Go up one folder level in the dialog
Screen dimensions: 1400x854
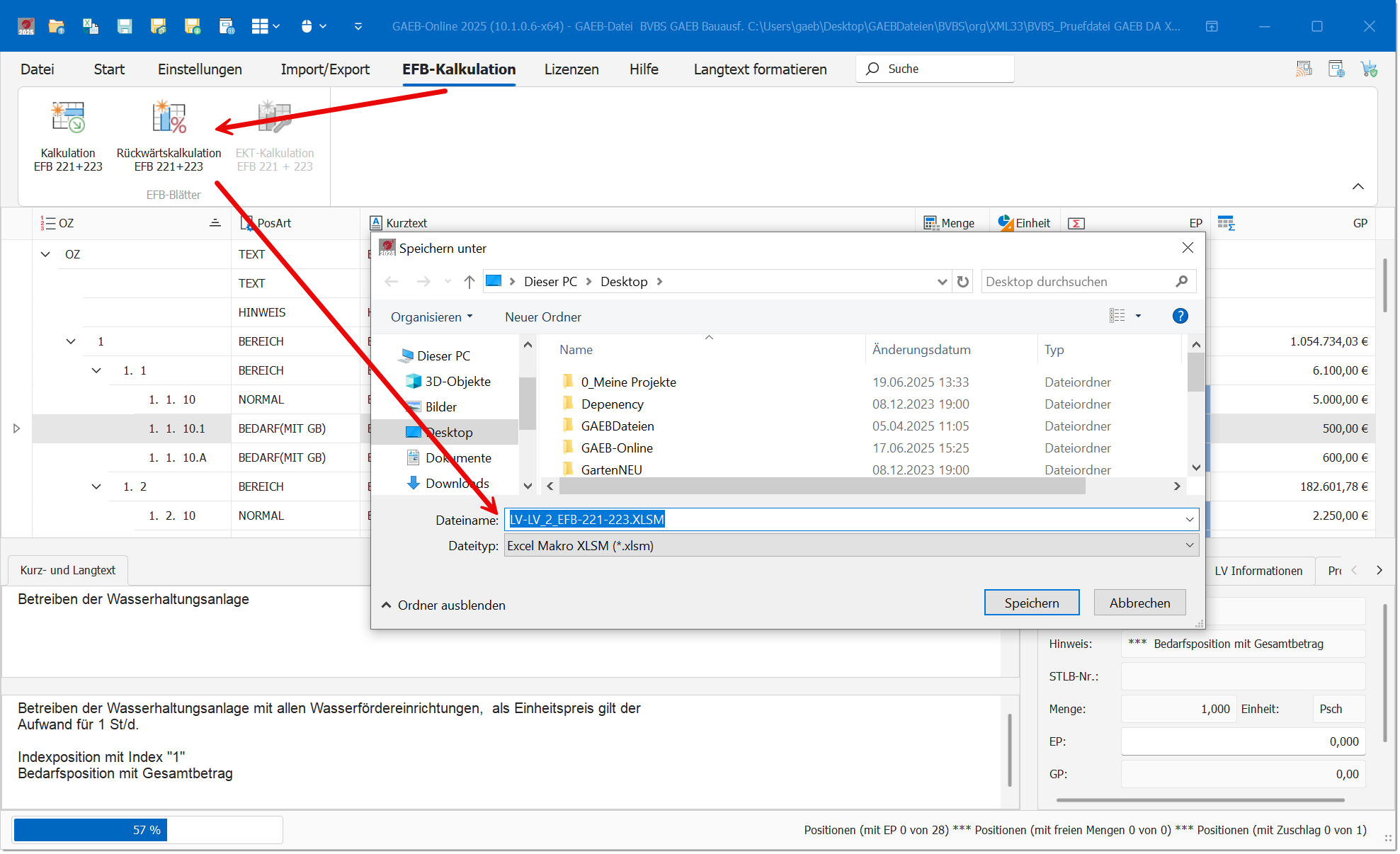[469, 282]
